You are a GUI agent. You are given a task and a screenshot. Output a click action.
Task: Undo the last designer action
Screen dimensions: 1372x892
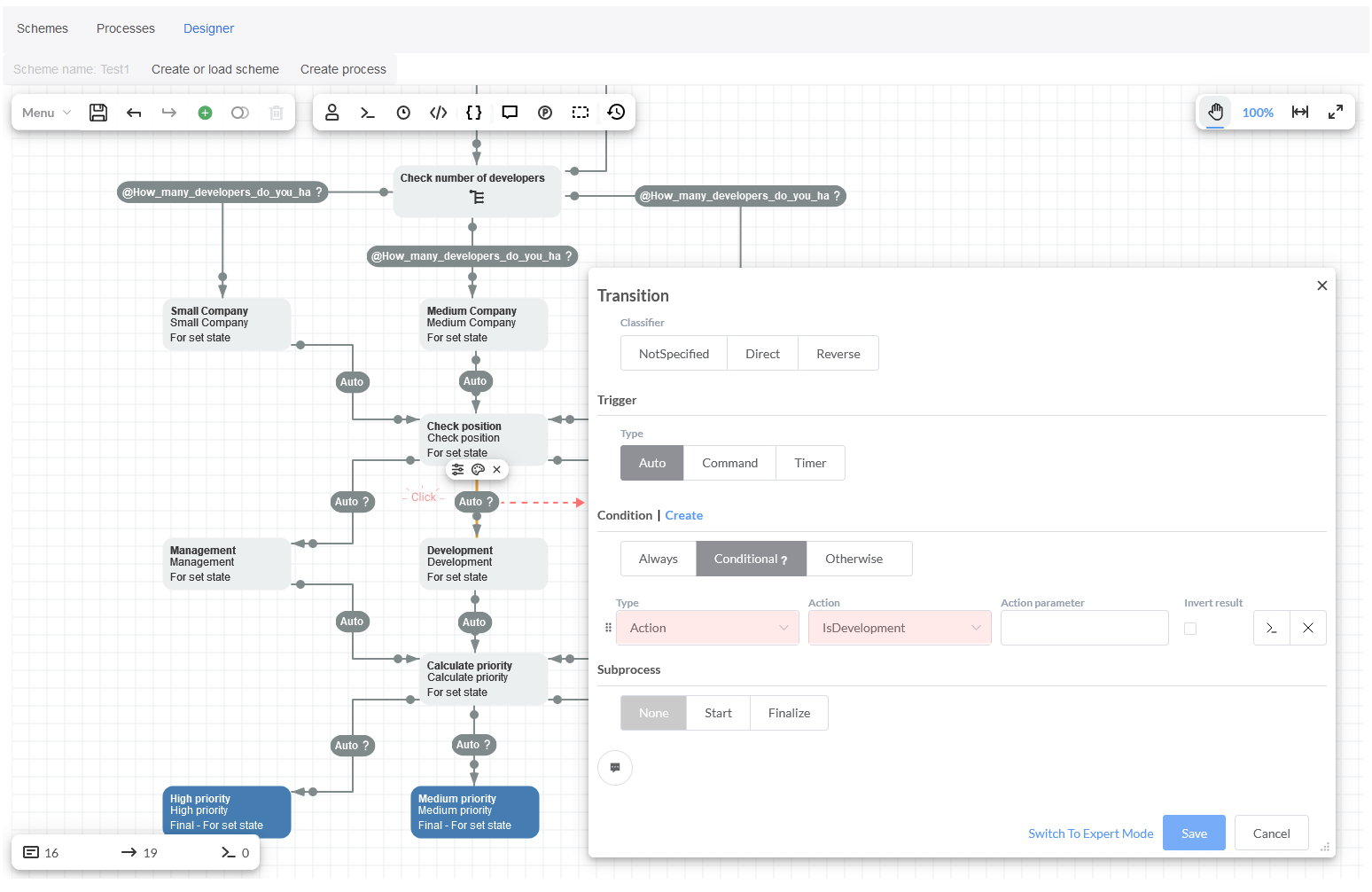tap(134, 113)
